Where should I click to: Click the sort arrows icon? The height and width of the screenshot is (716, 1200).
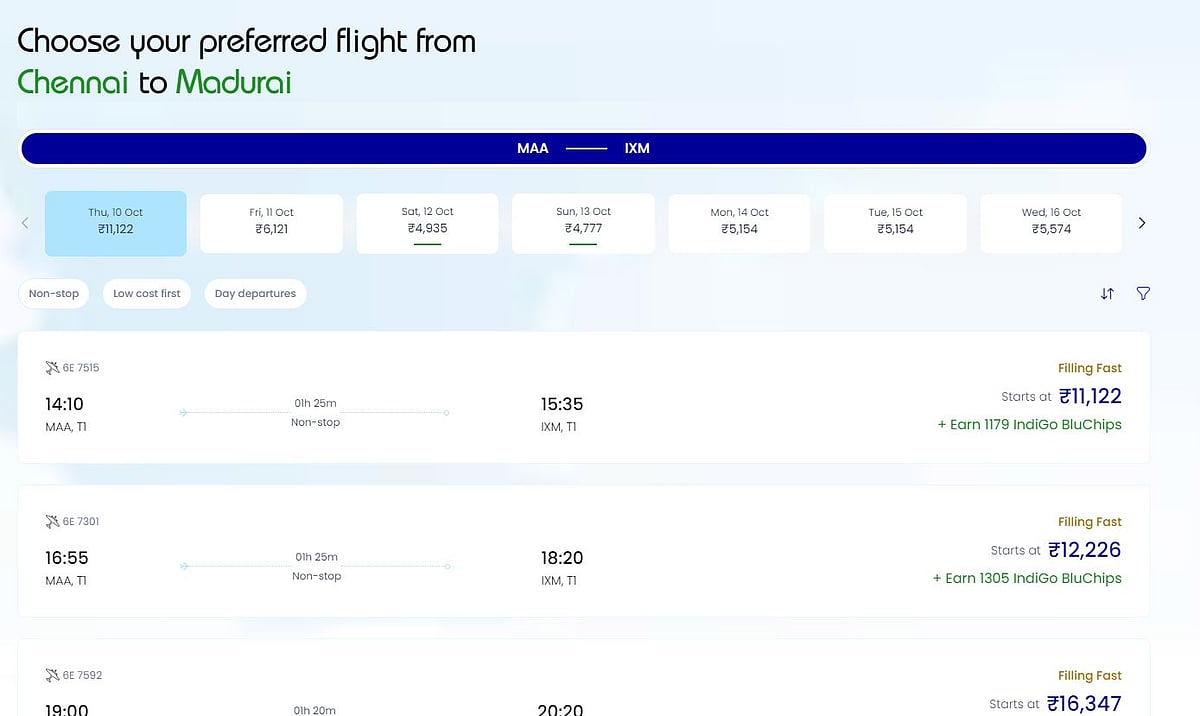[x=1107, y=294]
